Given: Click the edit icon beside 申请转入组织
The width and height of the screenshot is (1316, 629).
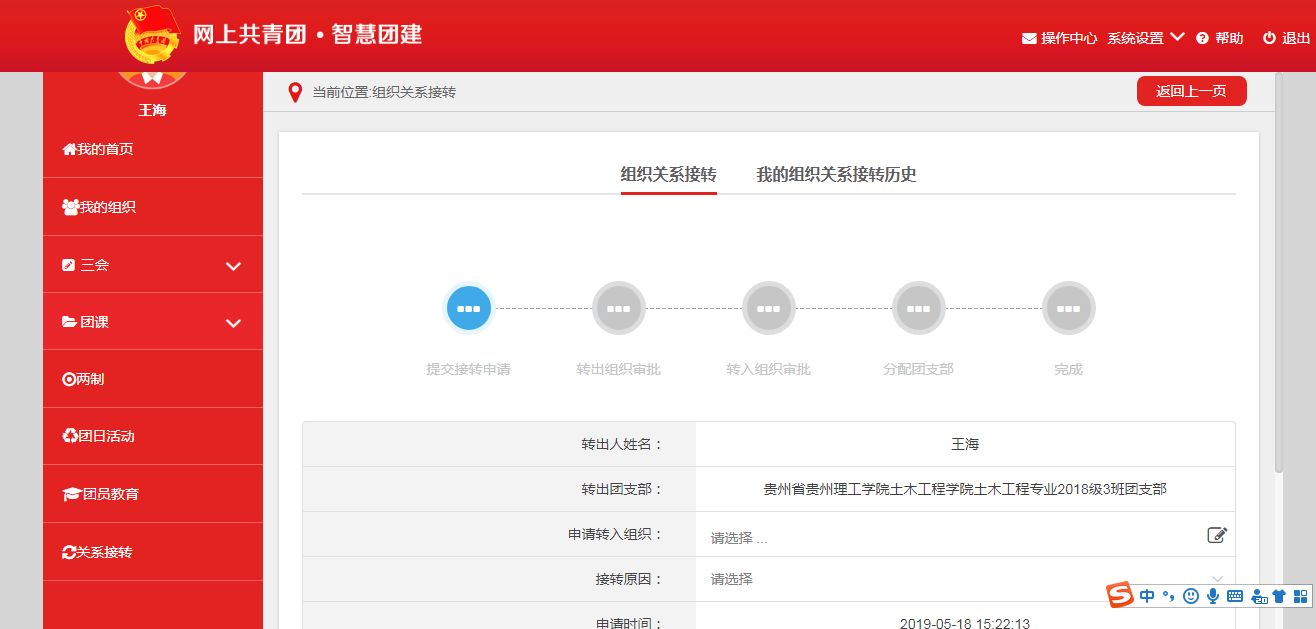Looking at the screenshot, I should click(1216, 535).
